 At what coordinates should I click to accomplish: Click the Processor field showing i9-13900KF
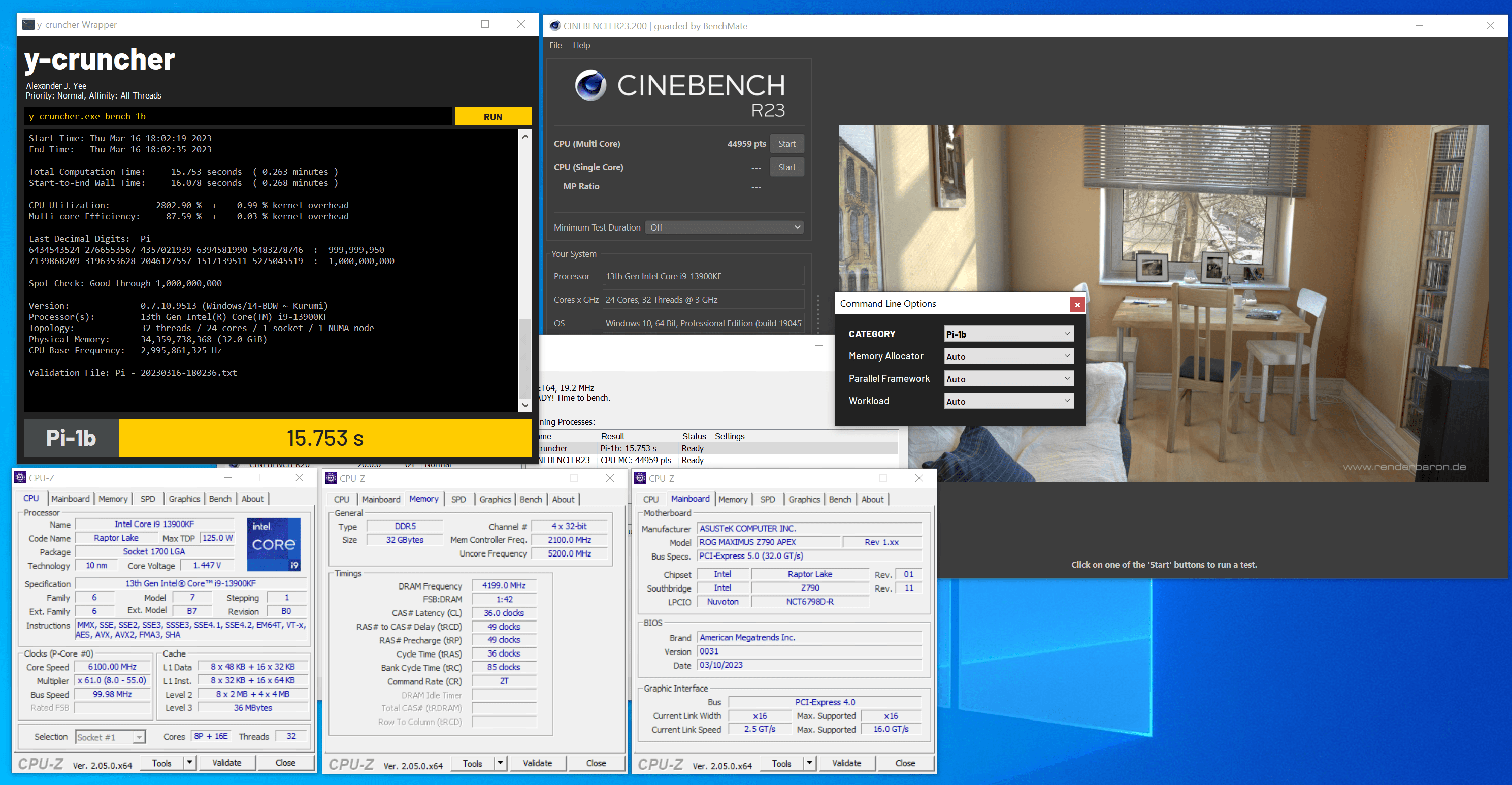point(703,276)
